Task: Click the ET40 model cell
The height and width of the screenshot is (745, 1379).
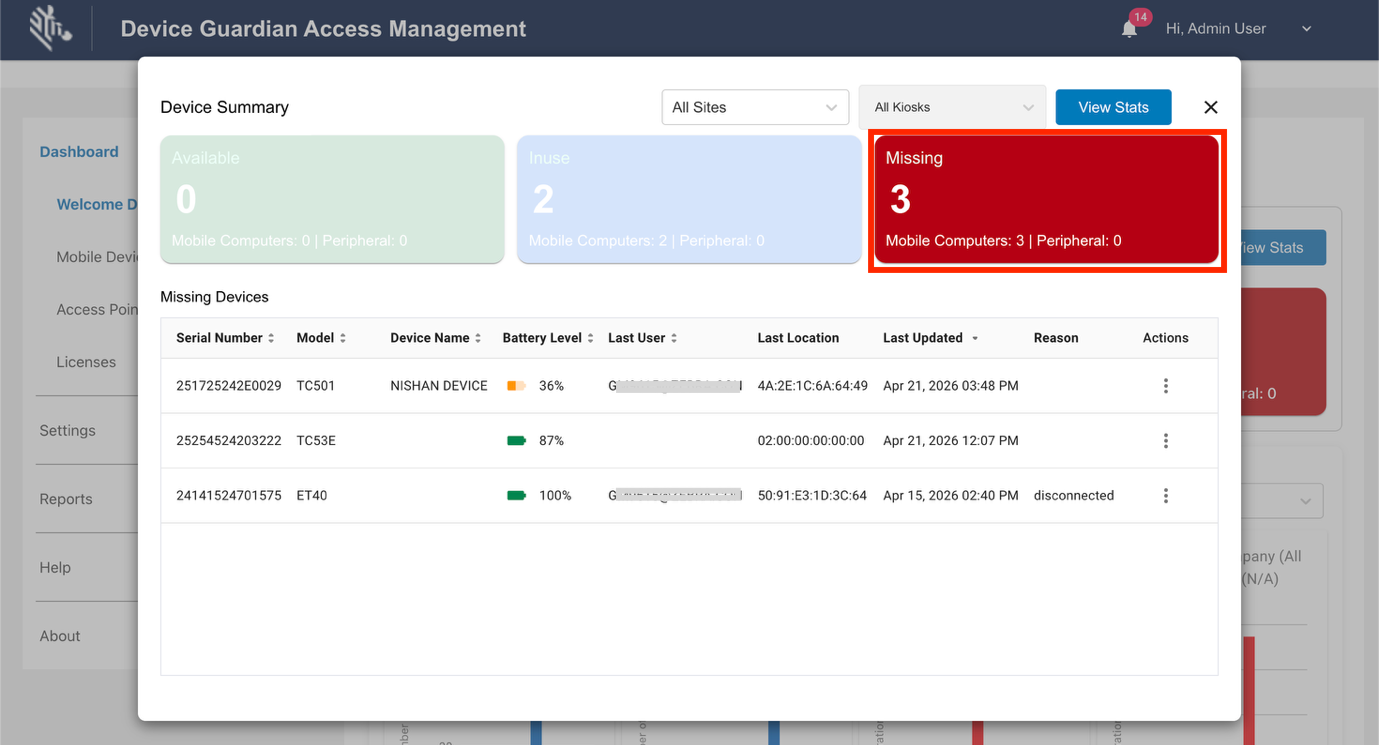Action: (312, 496)
